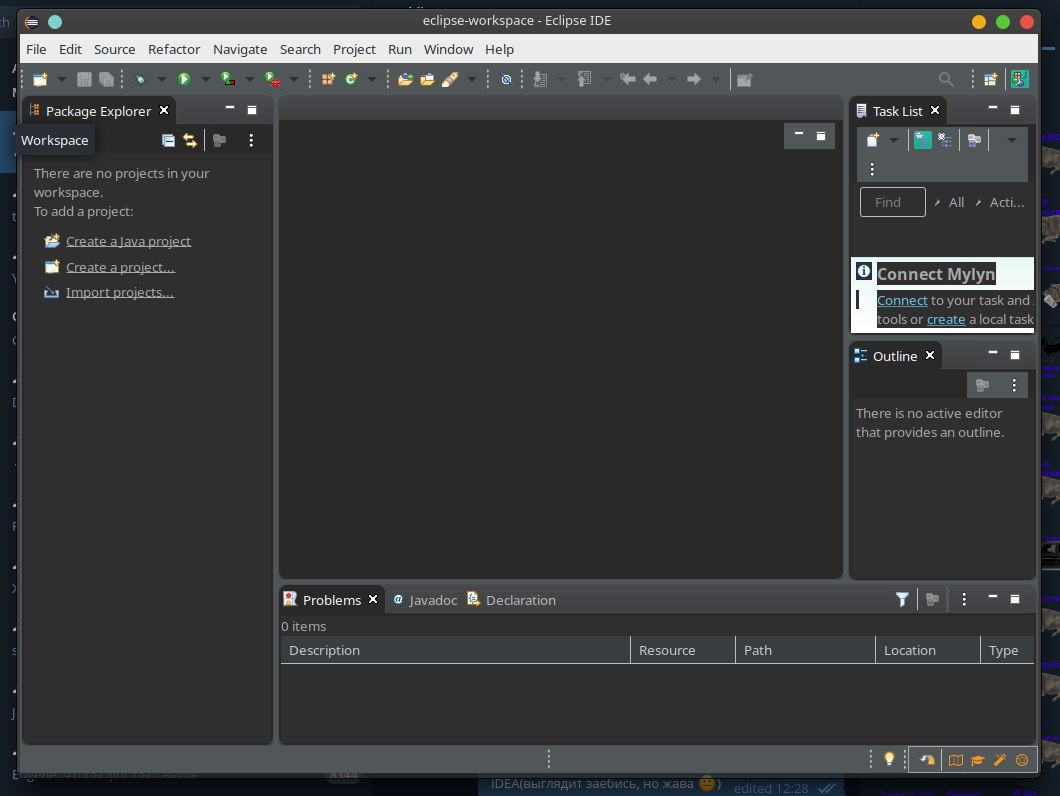Click the Find field in Task List

pyautogui.click(x=892, y=202)
